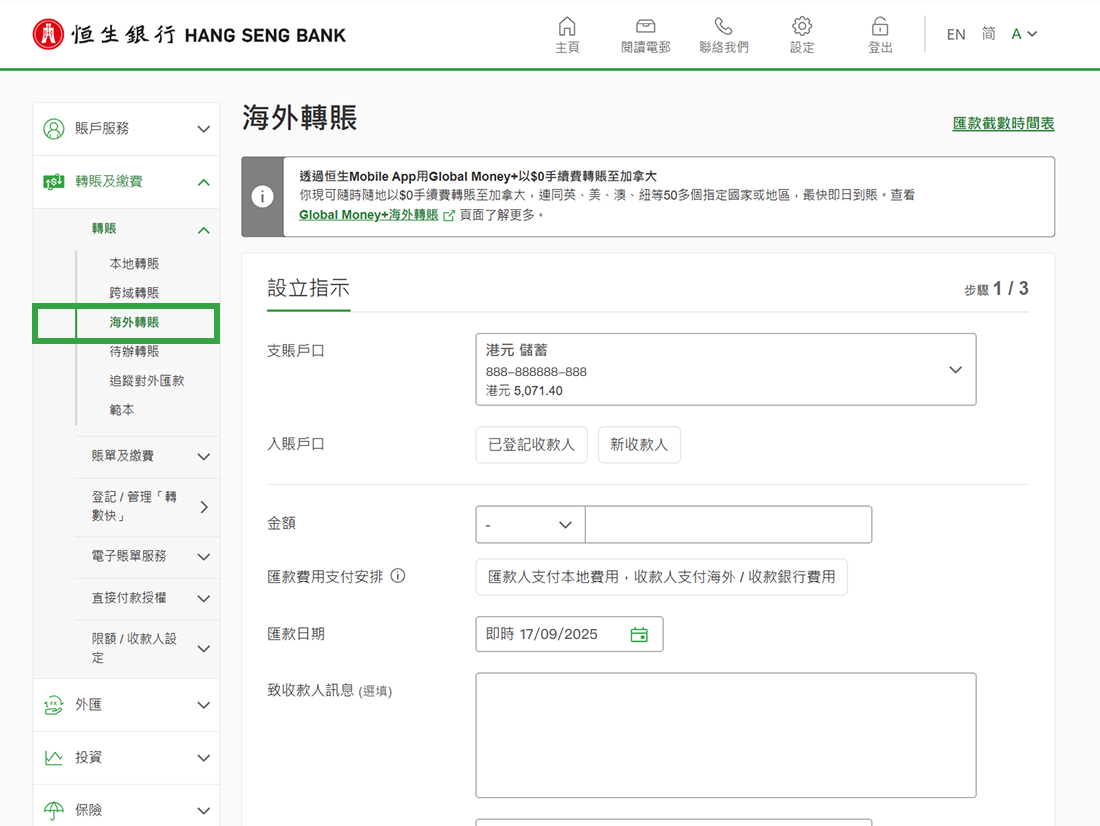The image size is (1100, 826).
Task: Open the calendar icon in 匯款日期 field
Action: tap(639, 634)
